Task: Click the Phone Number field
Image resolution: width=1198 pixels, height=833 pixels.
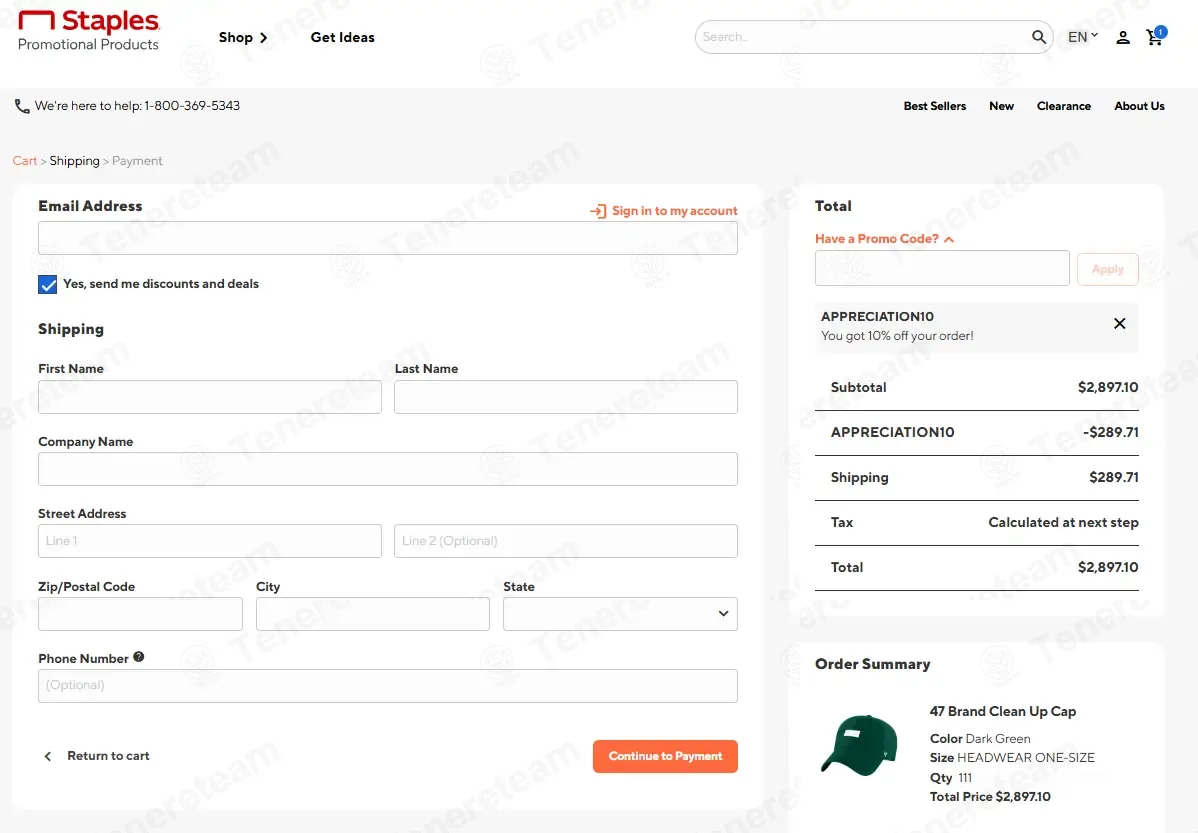Action: 387,686
